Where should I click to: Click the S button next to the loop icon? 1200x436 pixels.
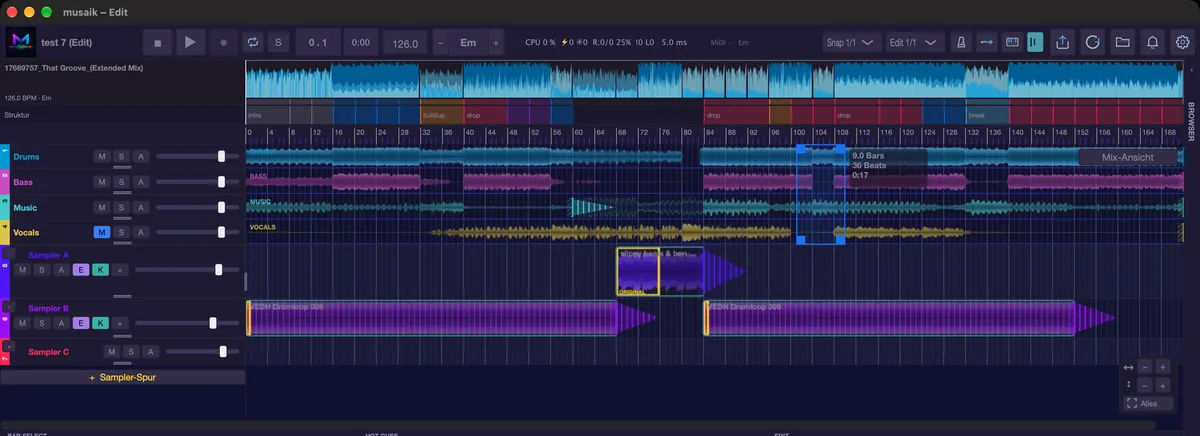(279, 43)
